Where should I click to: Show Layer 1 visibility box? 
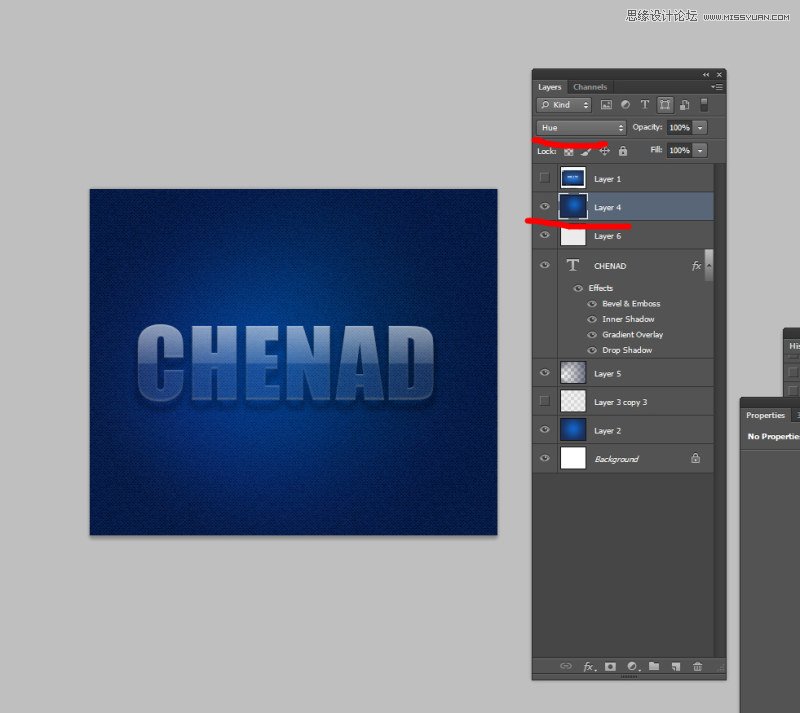tap(545, 178)
